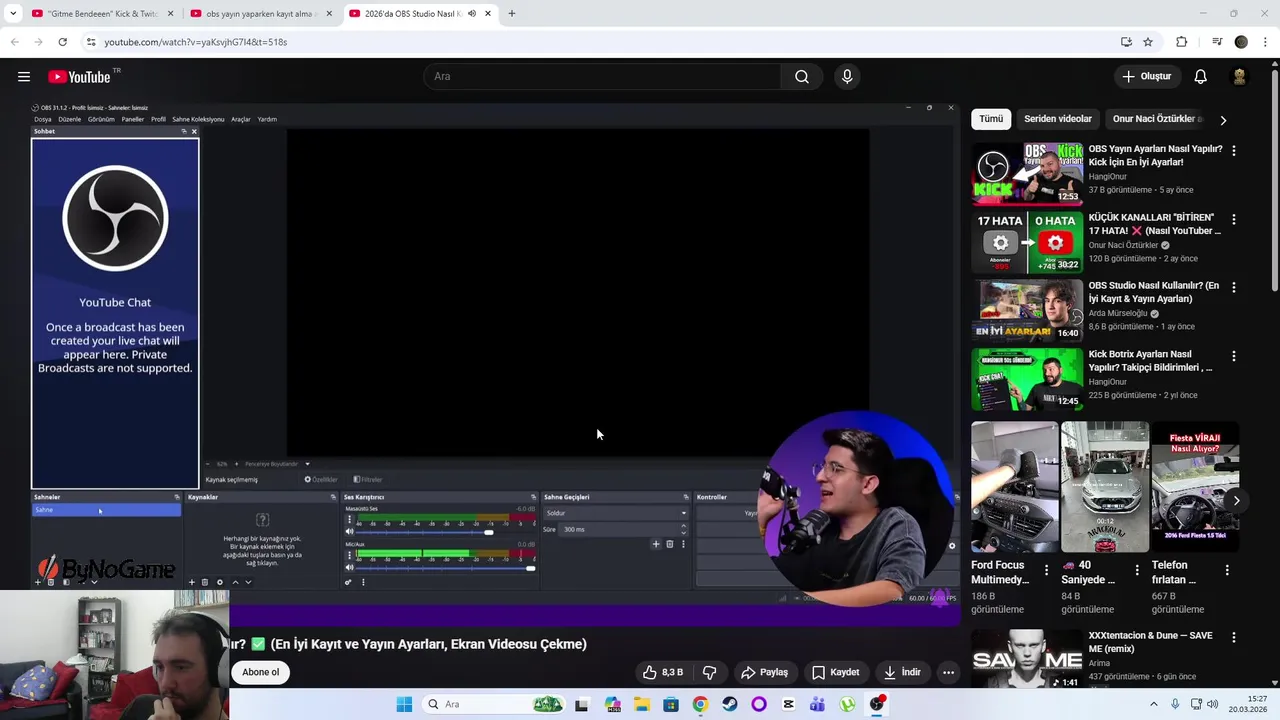Image resolution: width=1280 pixels, height=720 pixels.
Task: Reload the page in Chrome
Action: 62,42
